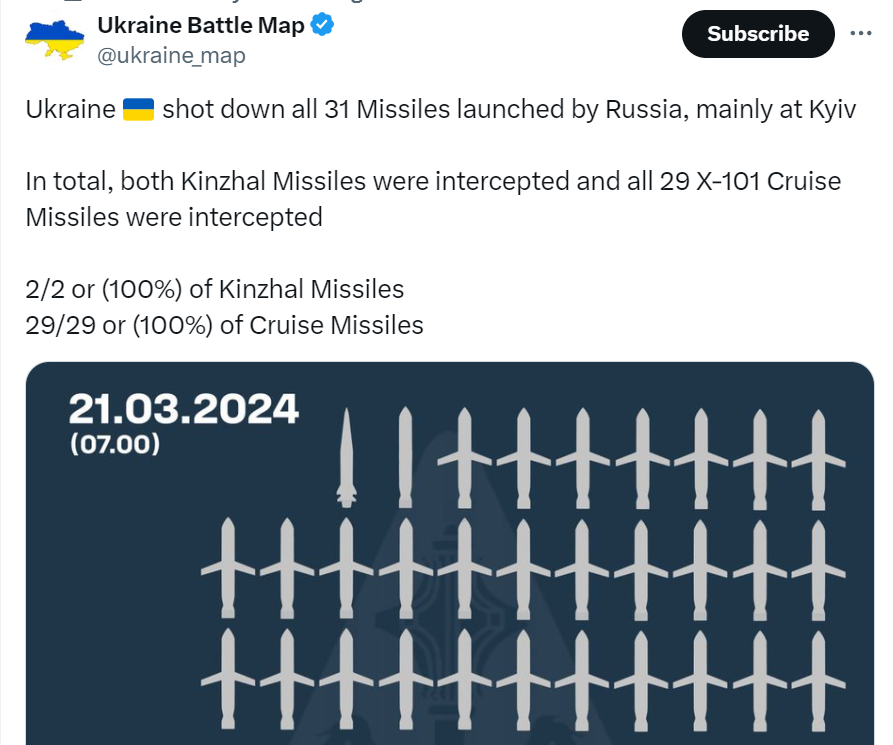Click the first winged cruise missile in top row
The height and width of the screenshot is (745, 893).
click(x=465, y=457)
